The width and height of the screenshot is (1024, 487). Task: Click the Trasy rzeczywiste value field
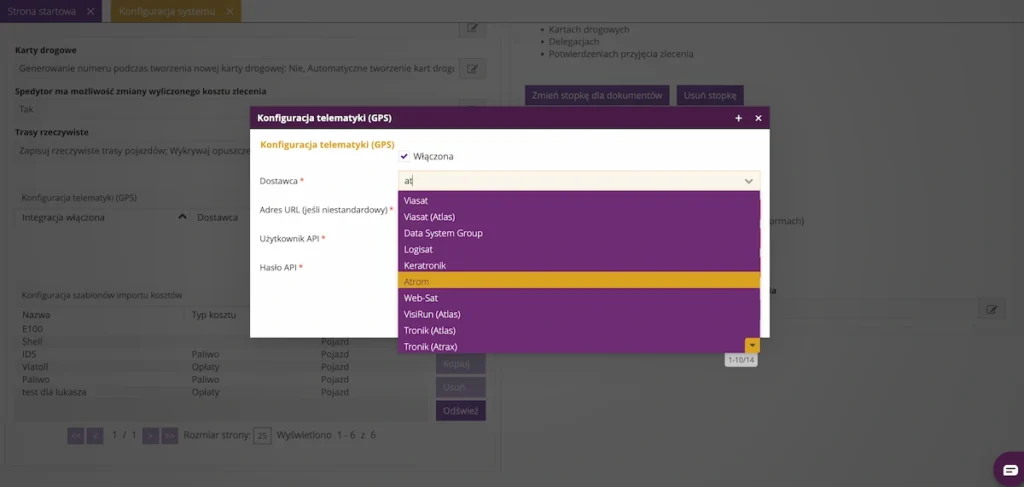(133, 150)
